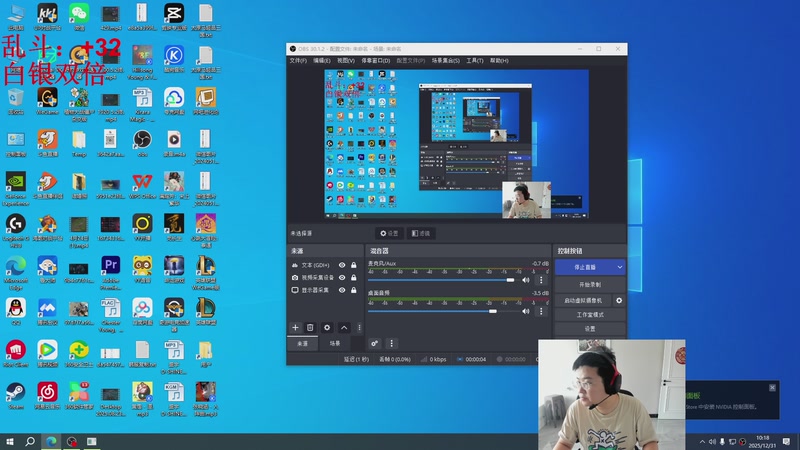Open source 设置 button above the sources panel
Screen dimensions: 800x450
[389, 233]
